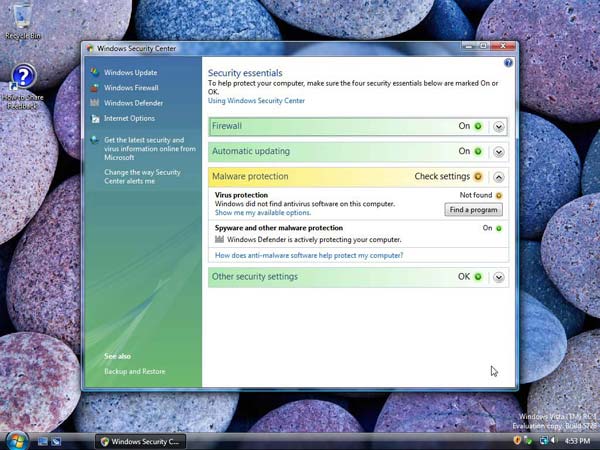Open Backup and Restore link
This screenshot has height=450, width=600.
(136, 371)
